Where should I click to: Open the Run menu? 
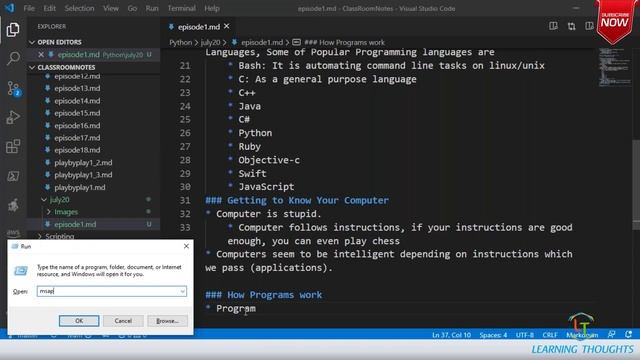(x=152, y=8)
